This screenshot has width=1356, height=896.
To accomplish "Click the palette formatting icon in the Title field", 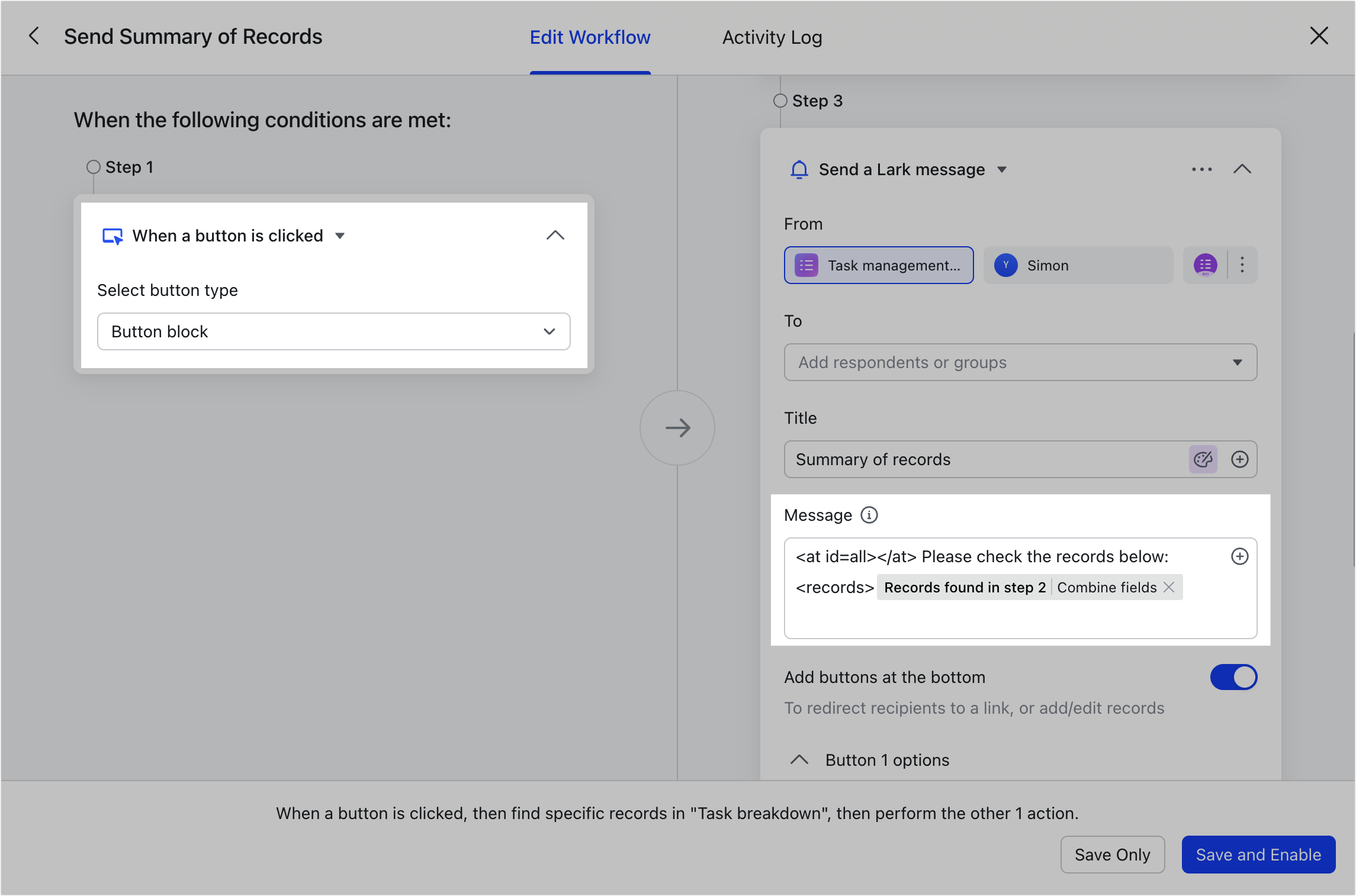I will [1203, 459].
